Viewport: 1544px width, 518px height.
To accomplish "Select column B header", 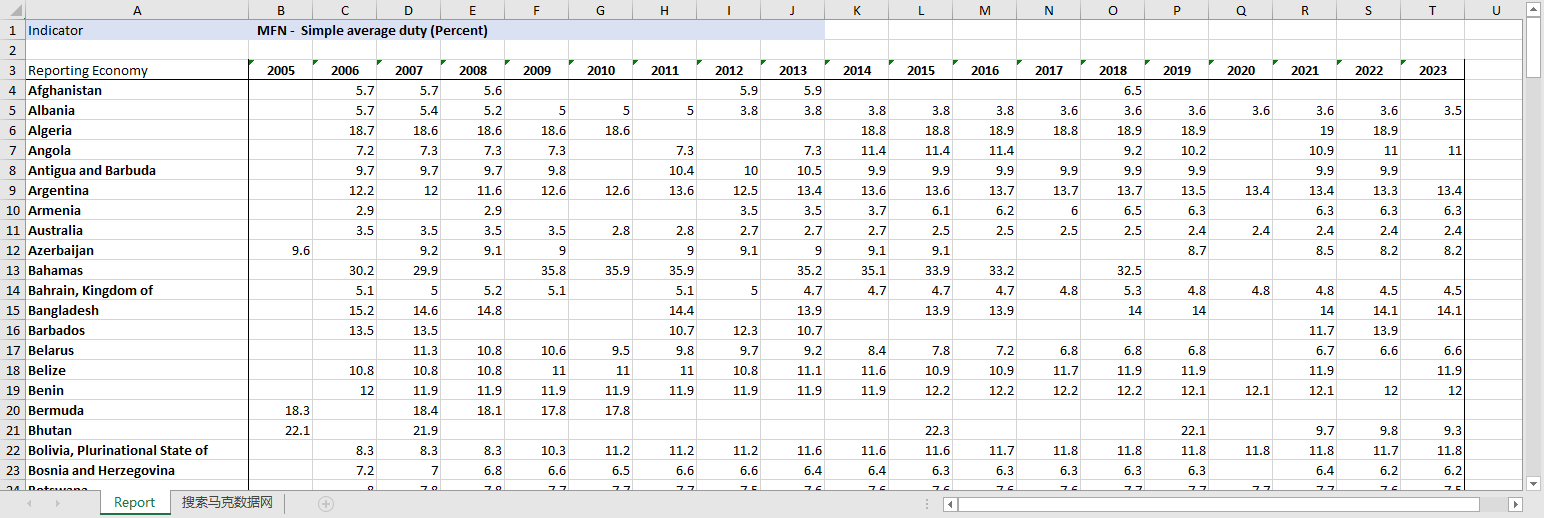I will (280, 10).
